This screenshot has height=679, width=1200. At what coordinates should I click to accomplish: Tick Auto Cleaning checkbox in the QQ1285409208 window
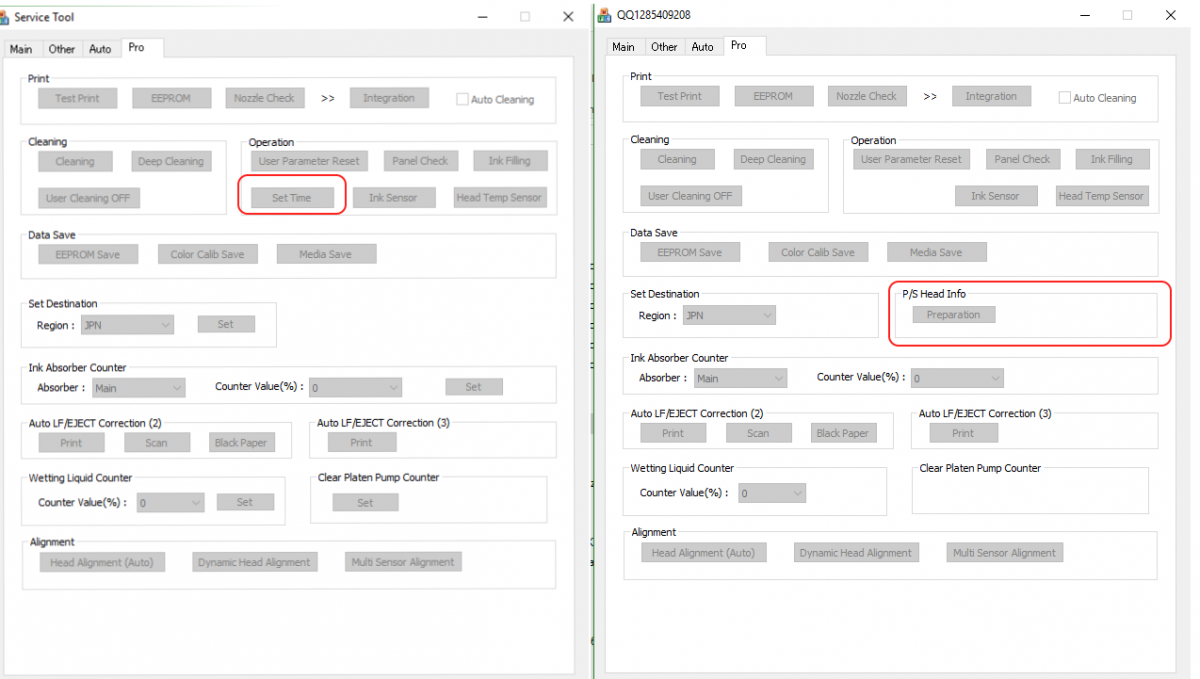pos(1064,98)
